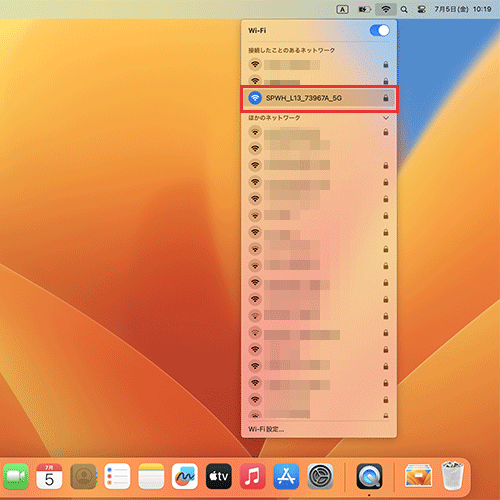500x500 pixels.
Task: Click the lock icon on the SPWH_L13_73967A_5G row
Action: [x=386, y=98]
